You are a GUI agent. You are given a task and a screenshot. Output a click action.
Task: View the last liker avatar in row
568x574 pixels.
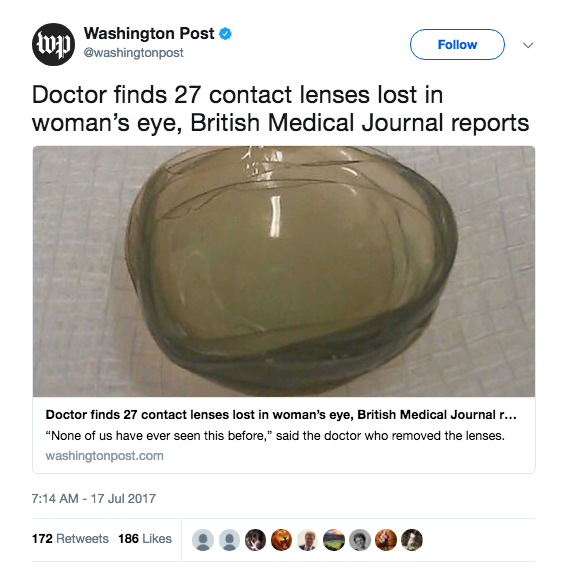(412, 540)
